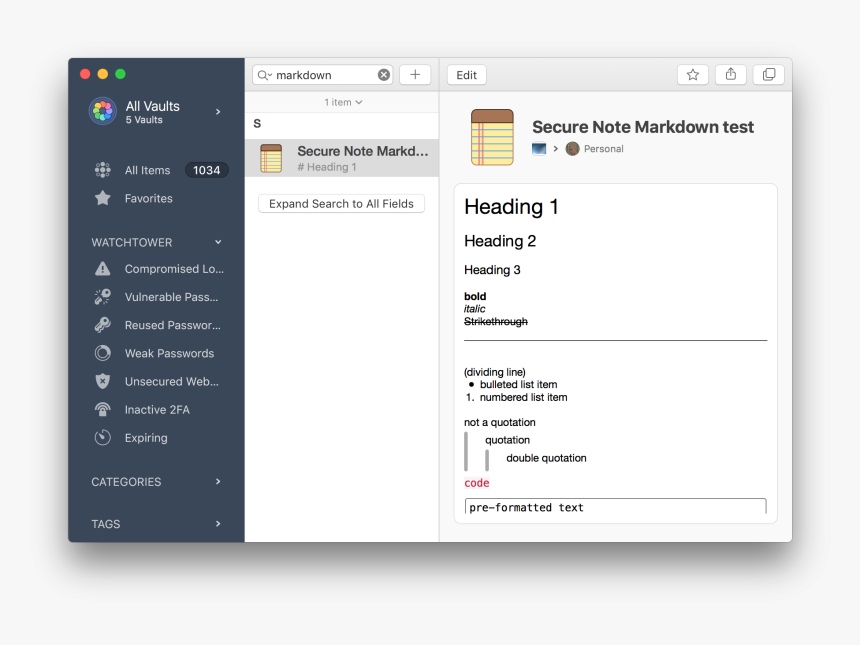Click the All Vaults colorful vault icon
This screenshot has width=860, height=645.
pos(102,111)
